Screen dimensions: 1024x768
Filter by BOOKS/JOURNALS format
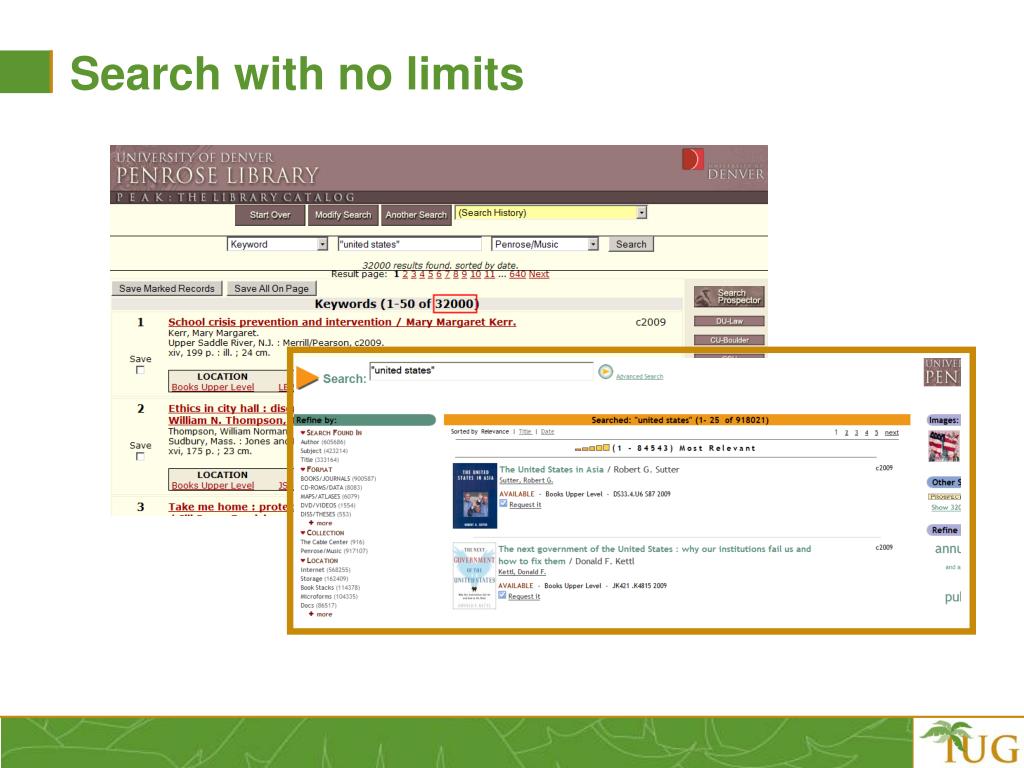pyautogui.click(x=338, y=479)
